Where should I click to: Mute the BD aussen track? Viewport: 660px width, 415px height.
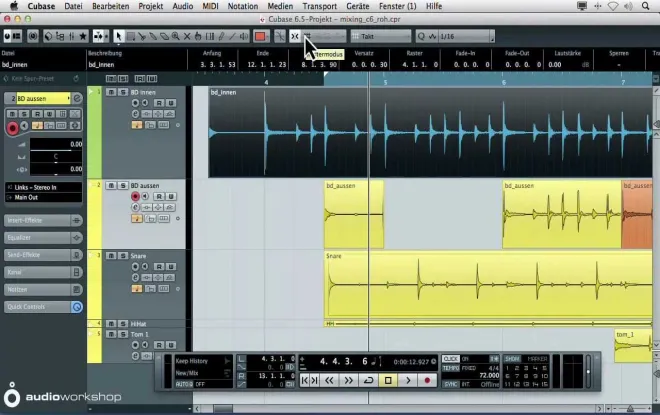click(111, 186)
